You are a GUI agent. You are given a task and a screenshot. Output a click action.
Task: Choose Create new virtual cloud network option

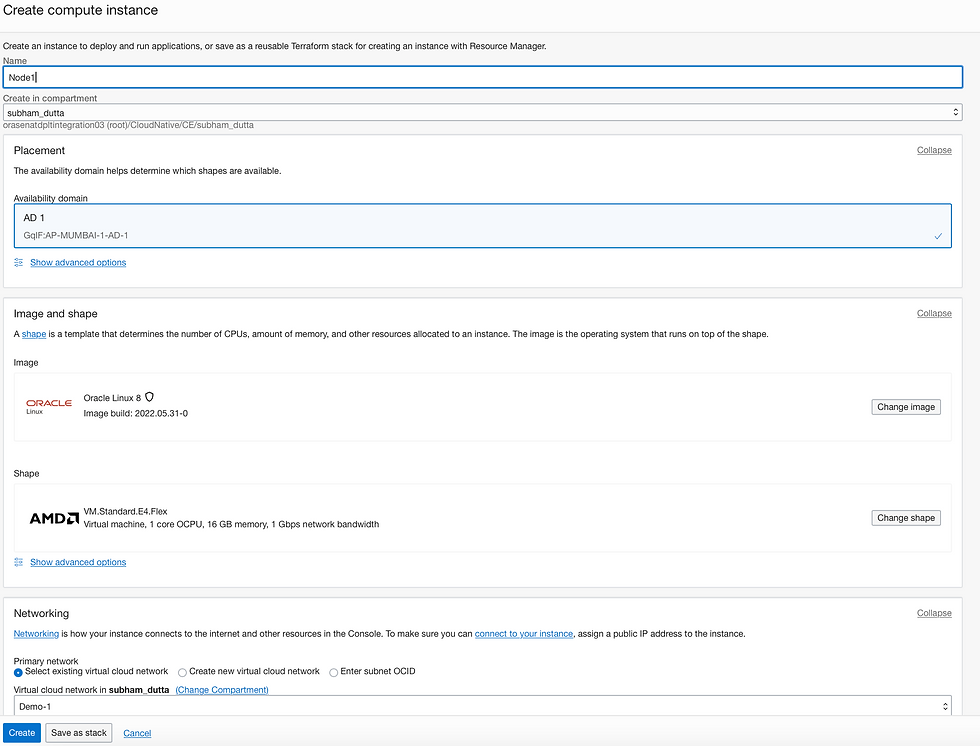tap(182, 672)
